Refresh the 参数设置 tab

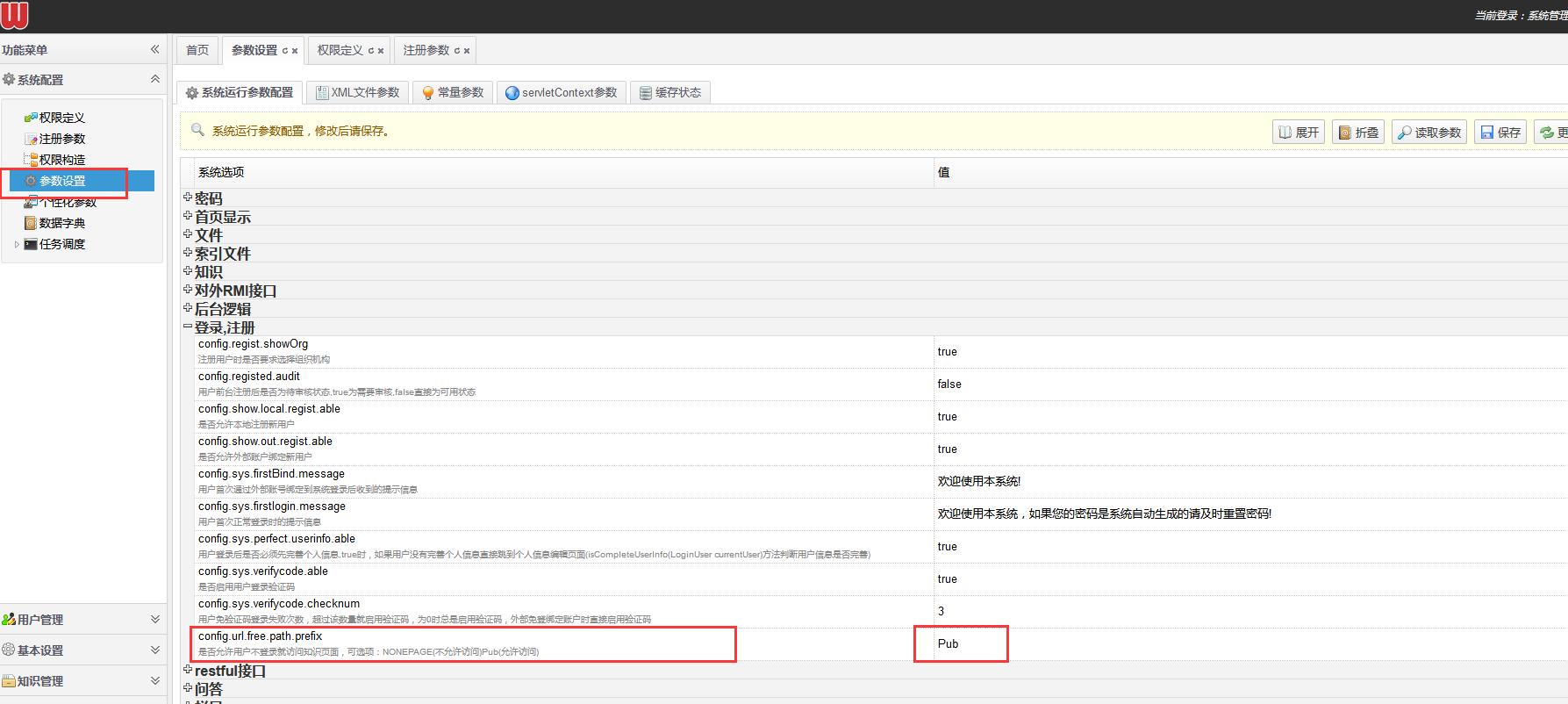[x=285, y=51]
